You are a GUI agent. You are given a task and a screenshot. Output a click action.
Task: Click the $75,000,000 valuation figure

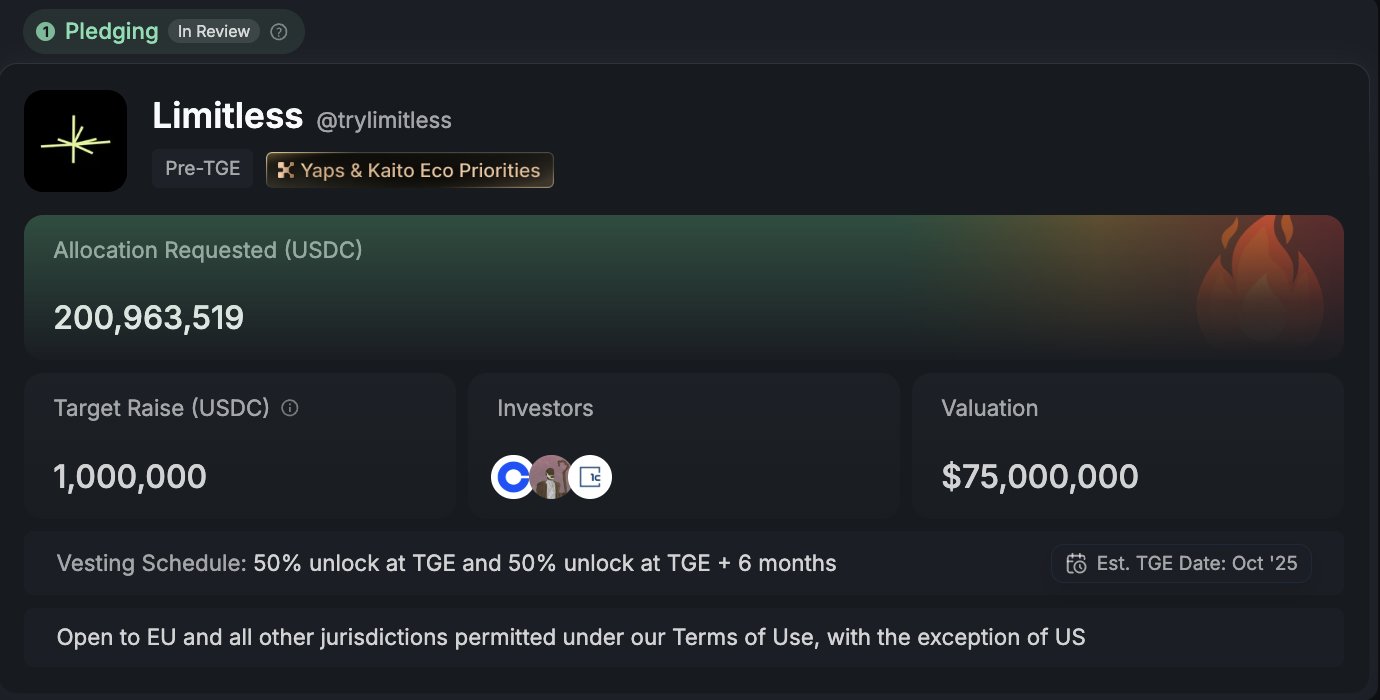pyautogui.click(x=1039, y=476)
